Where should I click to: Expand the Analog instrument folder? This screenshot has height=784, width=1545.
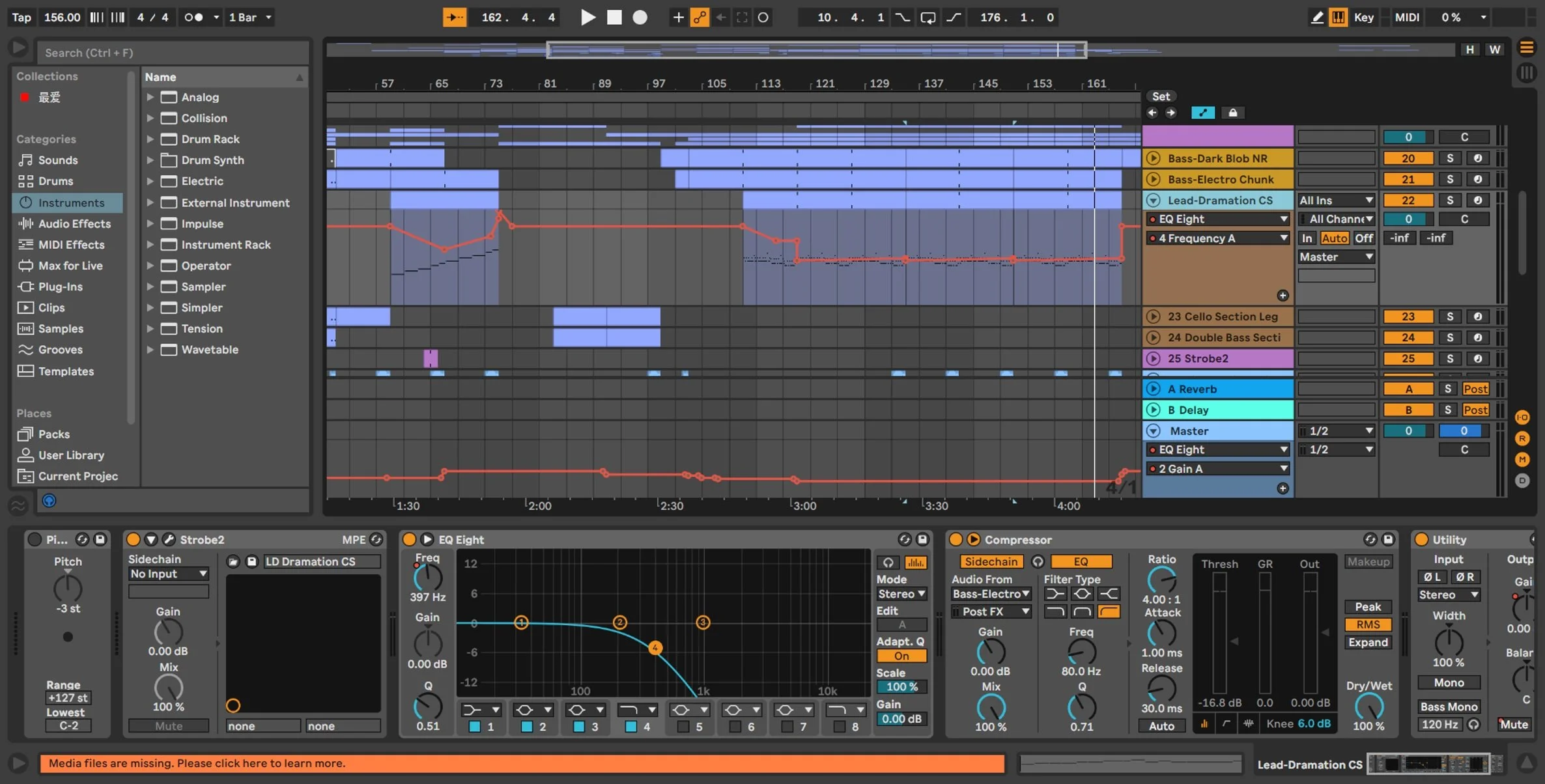150,97
